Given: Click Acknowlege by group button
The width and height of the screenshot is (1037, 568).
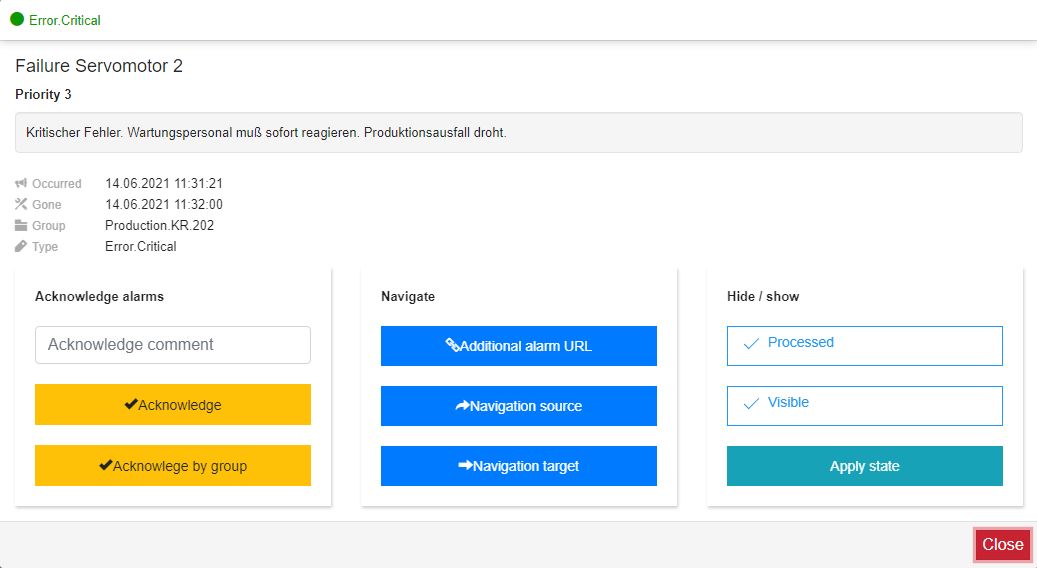Looking at the screenshot, I should pos(173,466).
